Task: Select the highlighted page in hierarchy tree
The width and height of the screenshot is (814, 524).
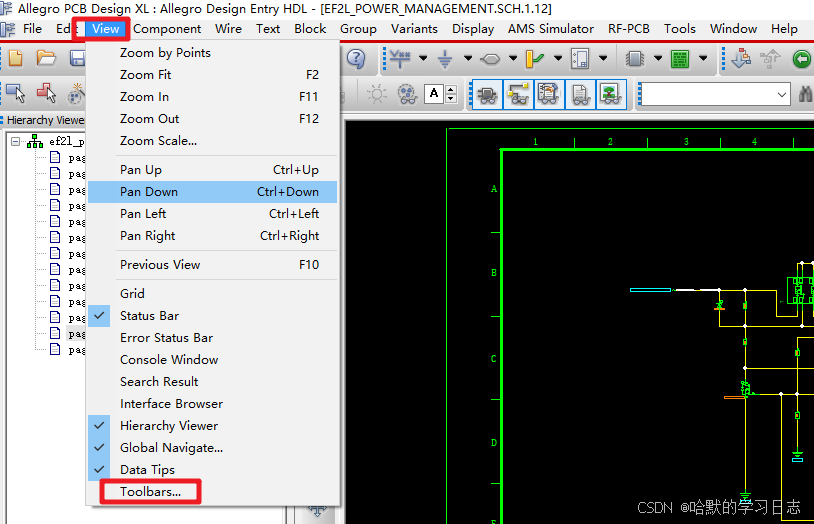Action: click(x=76, y=333)
